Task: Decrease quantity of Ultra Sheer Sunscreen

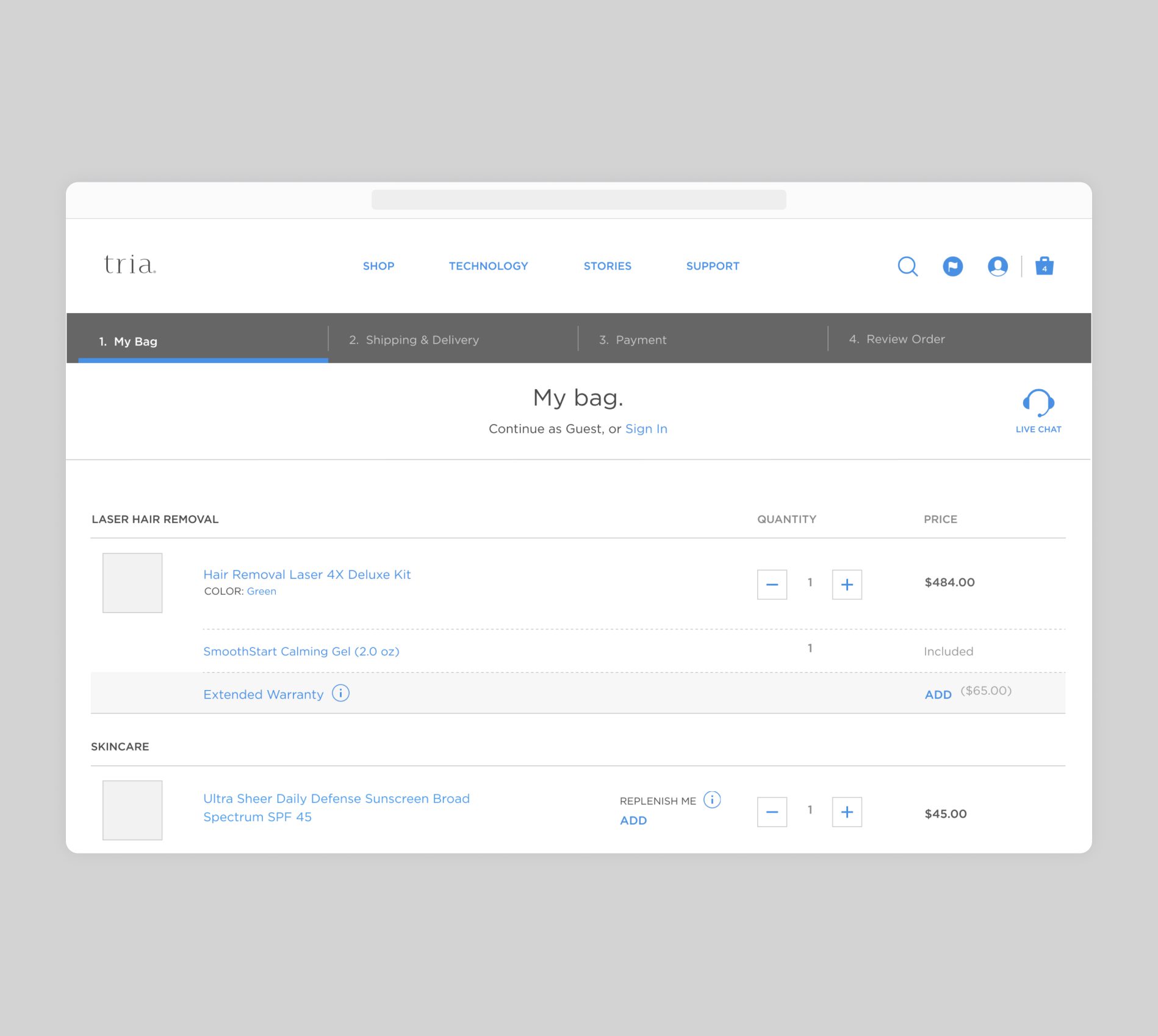Action: pos(772,812)
